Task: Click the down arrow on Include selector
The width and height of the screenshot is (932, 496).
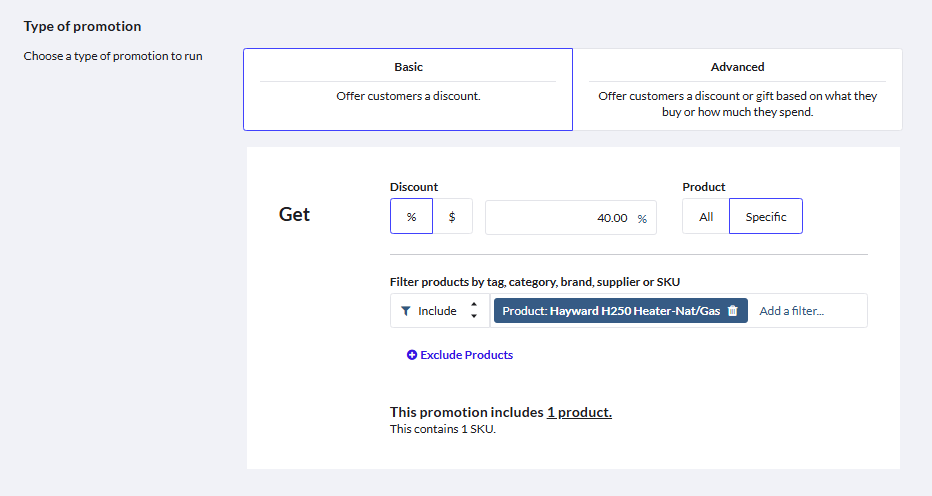Action: point(474,318)
